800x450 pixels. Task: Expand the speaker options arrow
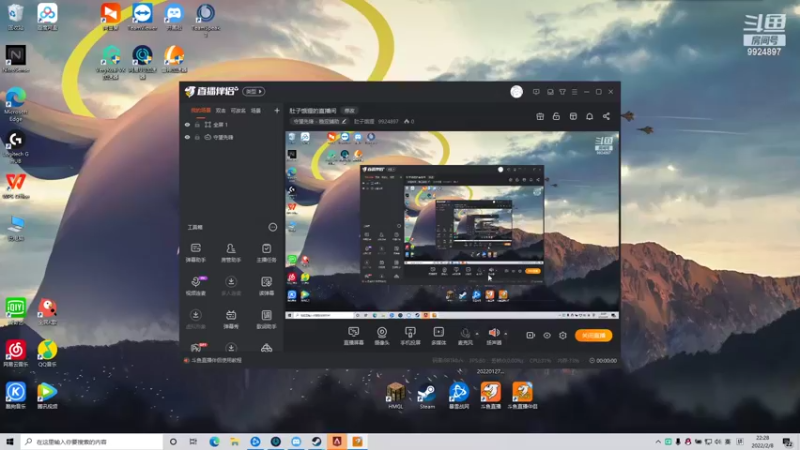pyautogui.click(x=506, y=334)
